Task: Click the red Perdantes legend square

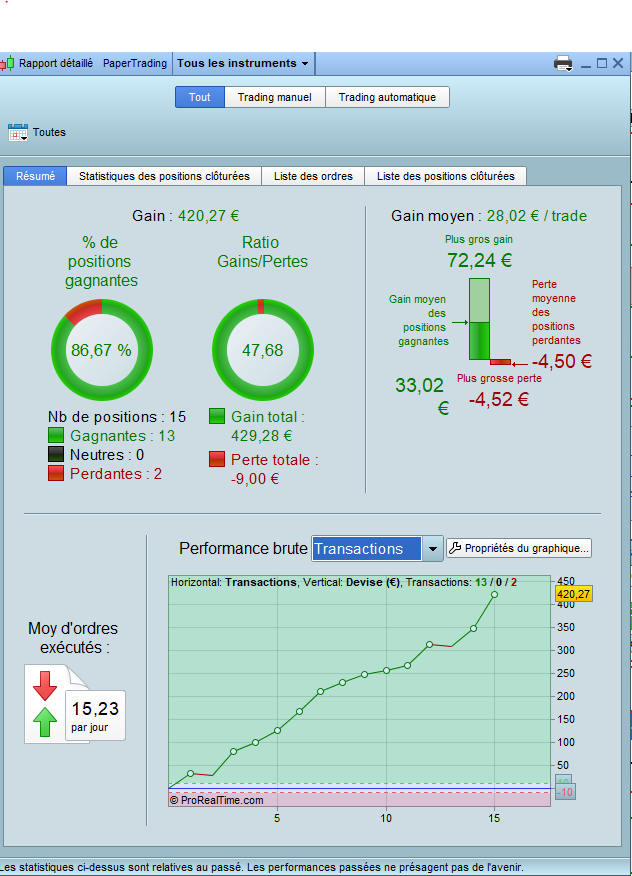Action: pyautogui.click(x=56, y=473)
